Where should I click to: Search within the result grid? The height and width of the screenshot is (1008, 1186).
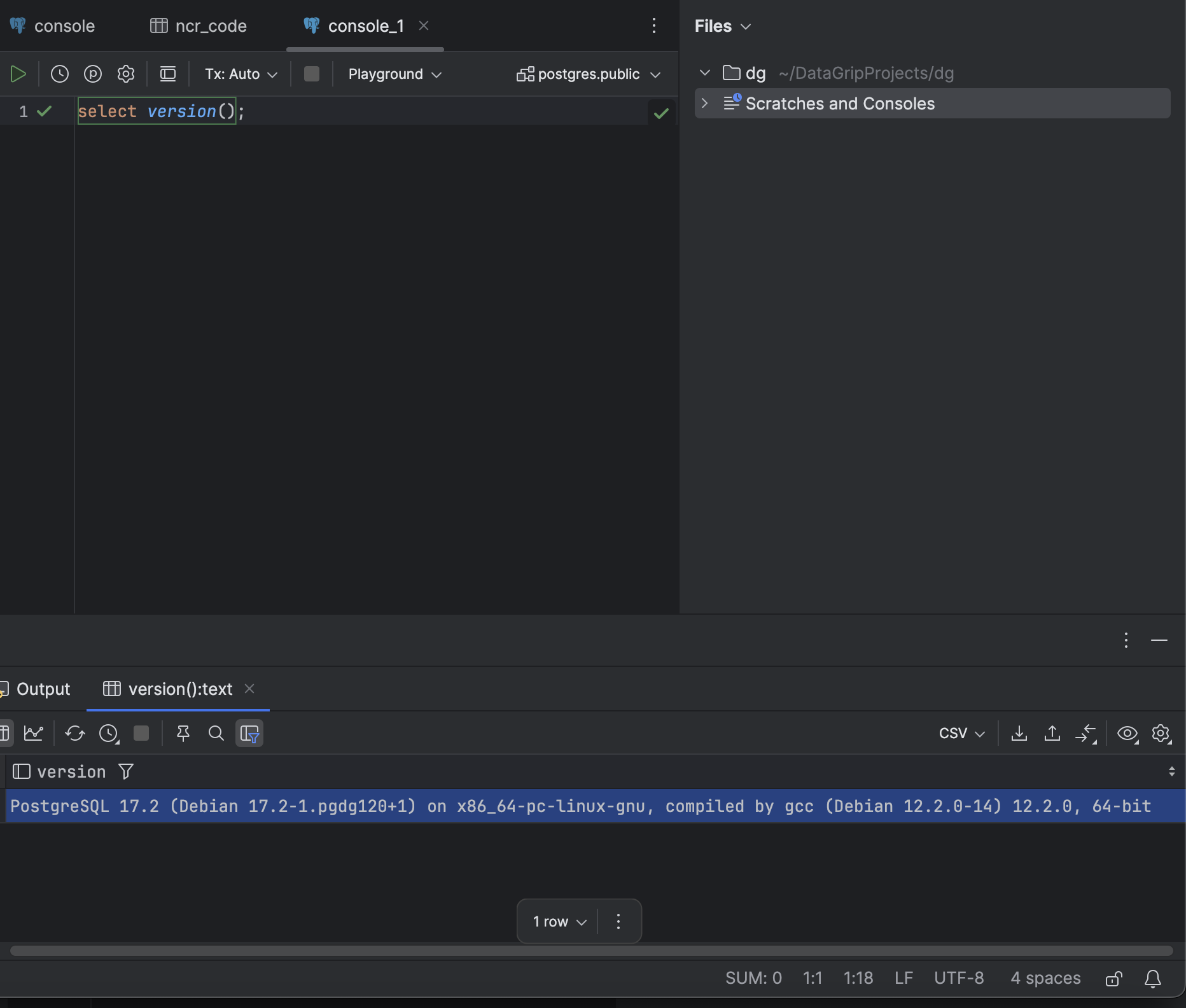[x=216, y=733]
